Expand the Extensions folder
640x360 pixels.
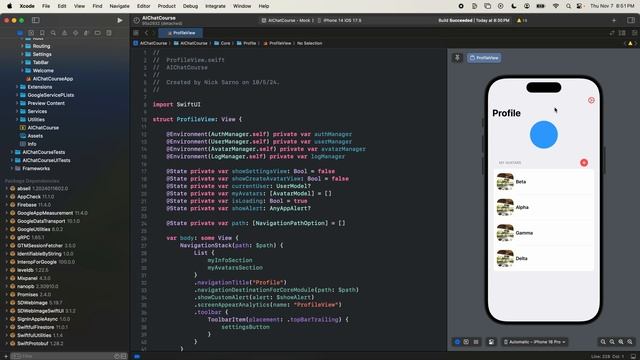pos(17,87)
